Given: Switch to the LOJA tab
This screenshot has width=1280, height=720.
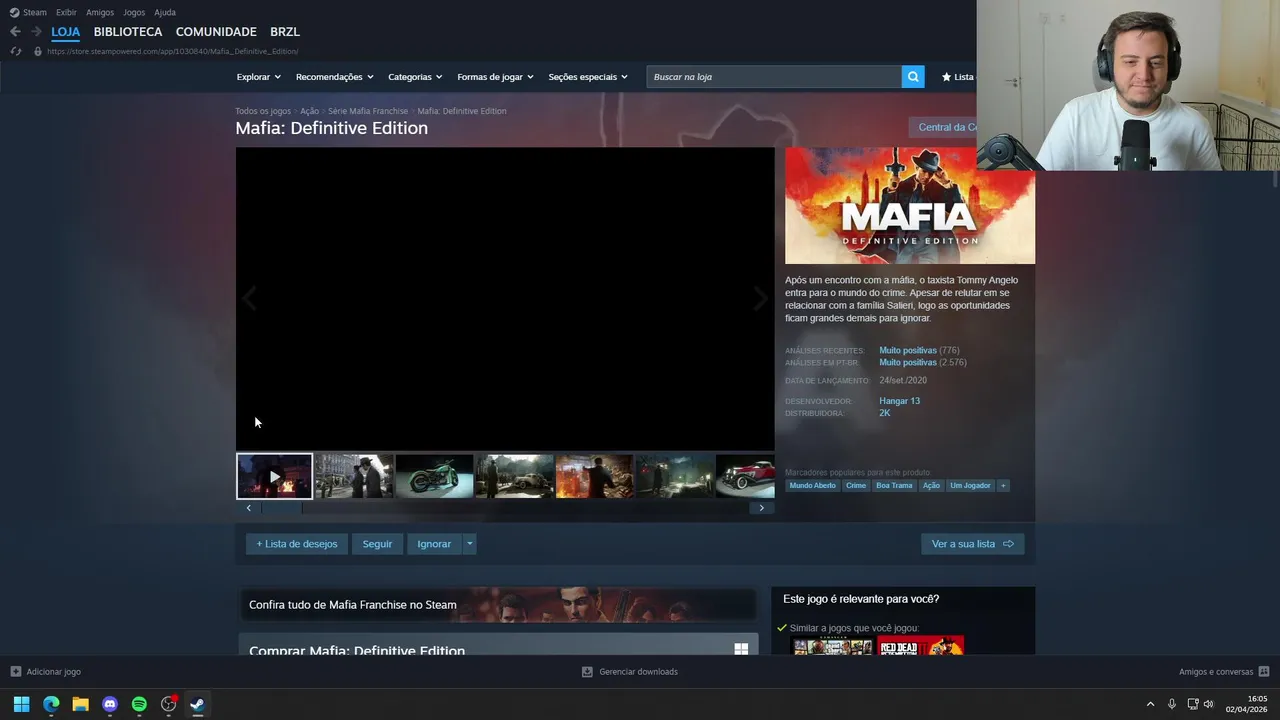Looking at the screenshot, I should (x=66, y=32).
